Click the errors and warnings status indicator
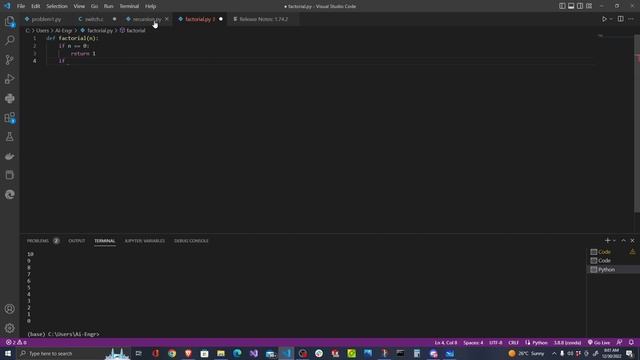This screenshot has height=360, width=640. click(16, 342)
